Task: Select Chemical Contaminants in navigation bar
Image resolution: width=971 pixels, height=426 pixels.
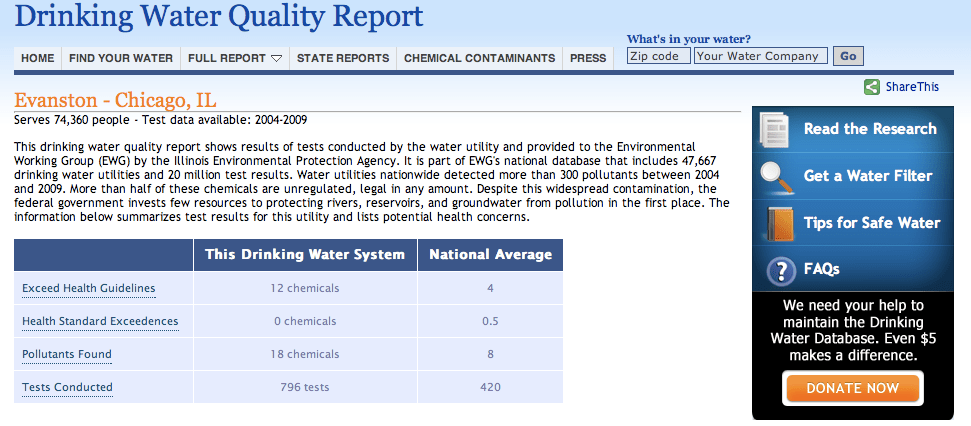Action: [479, 58]
